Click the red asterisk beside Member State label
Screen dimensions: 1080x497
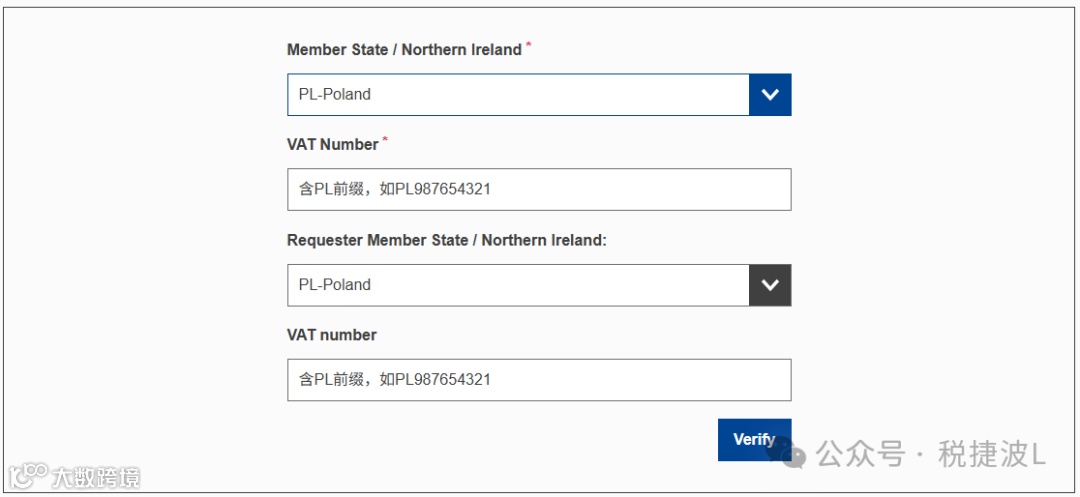[x=528, y=45]
